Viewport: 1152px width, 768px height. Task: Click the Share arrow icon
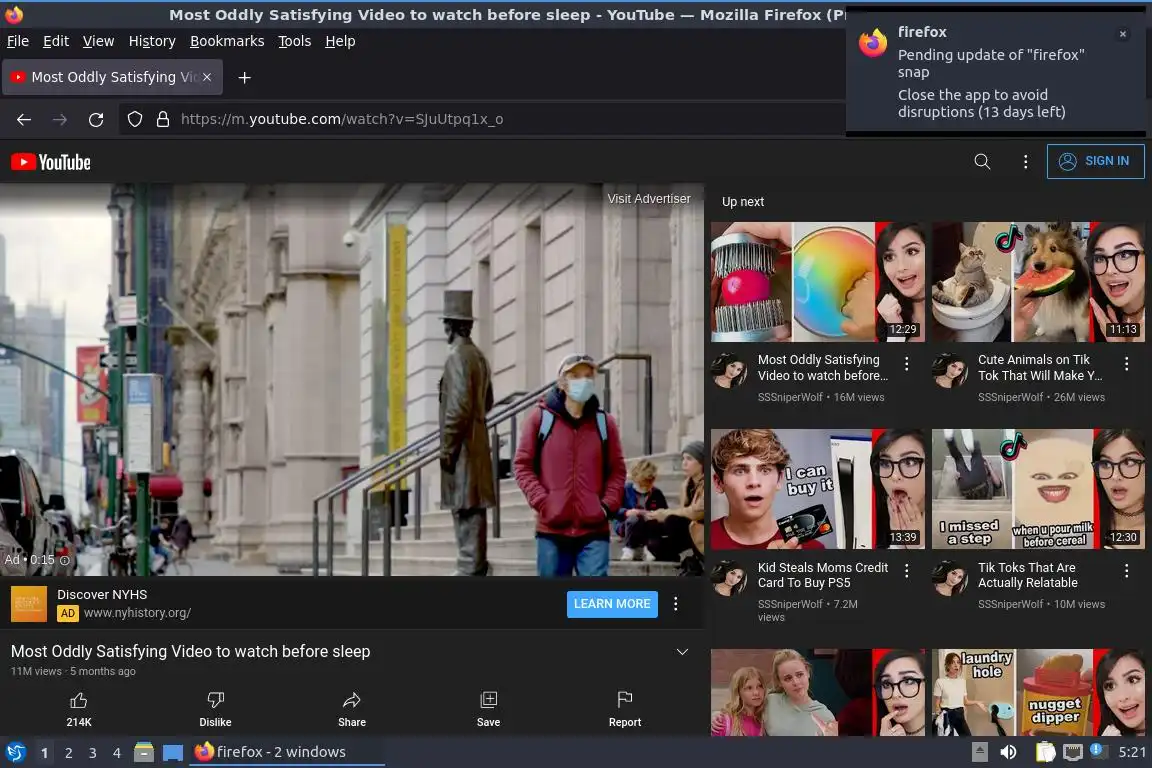click(x=352, y=700)
